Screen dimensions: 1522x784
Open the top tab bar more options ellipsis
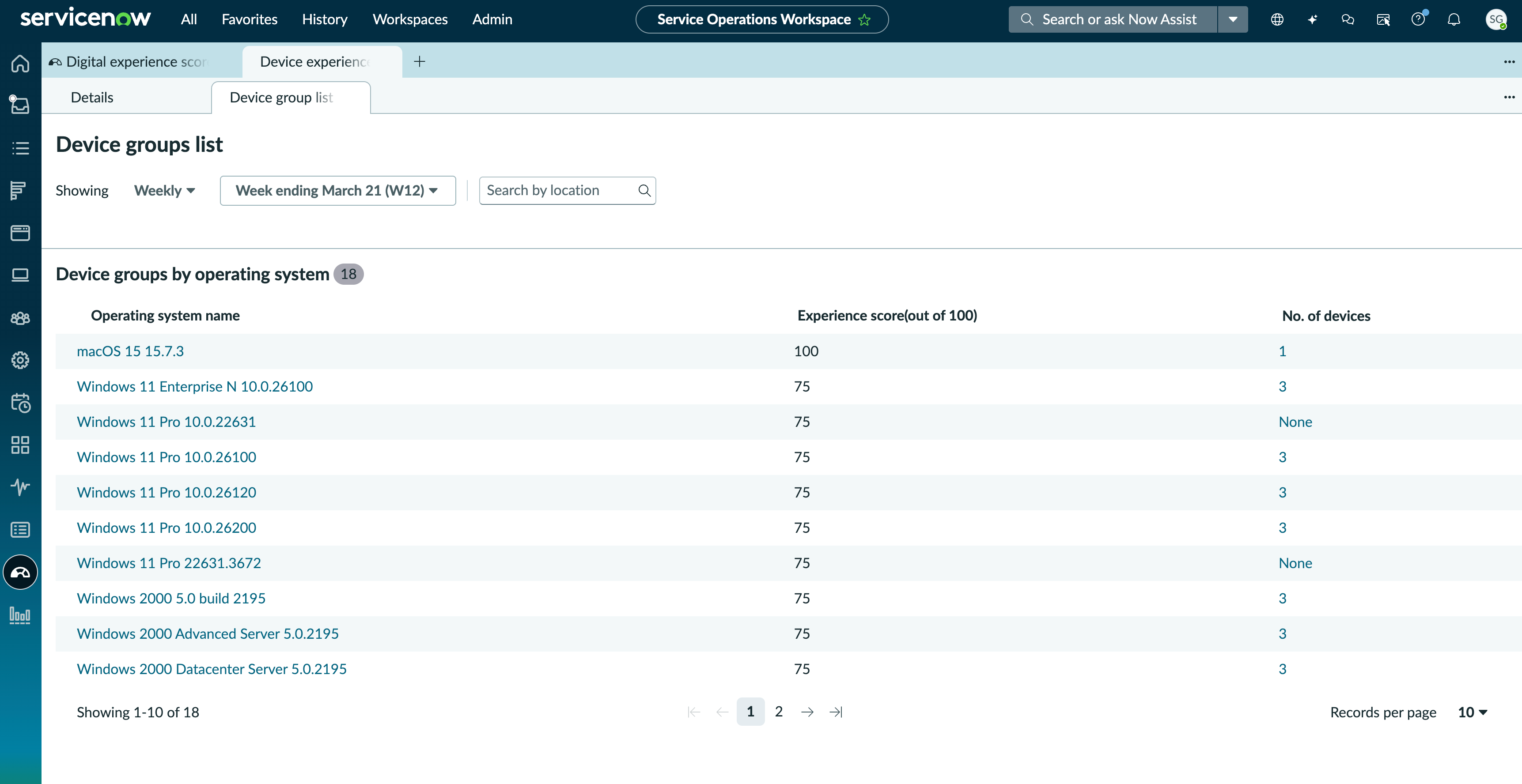point(1509,61)
